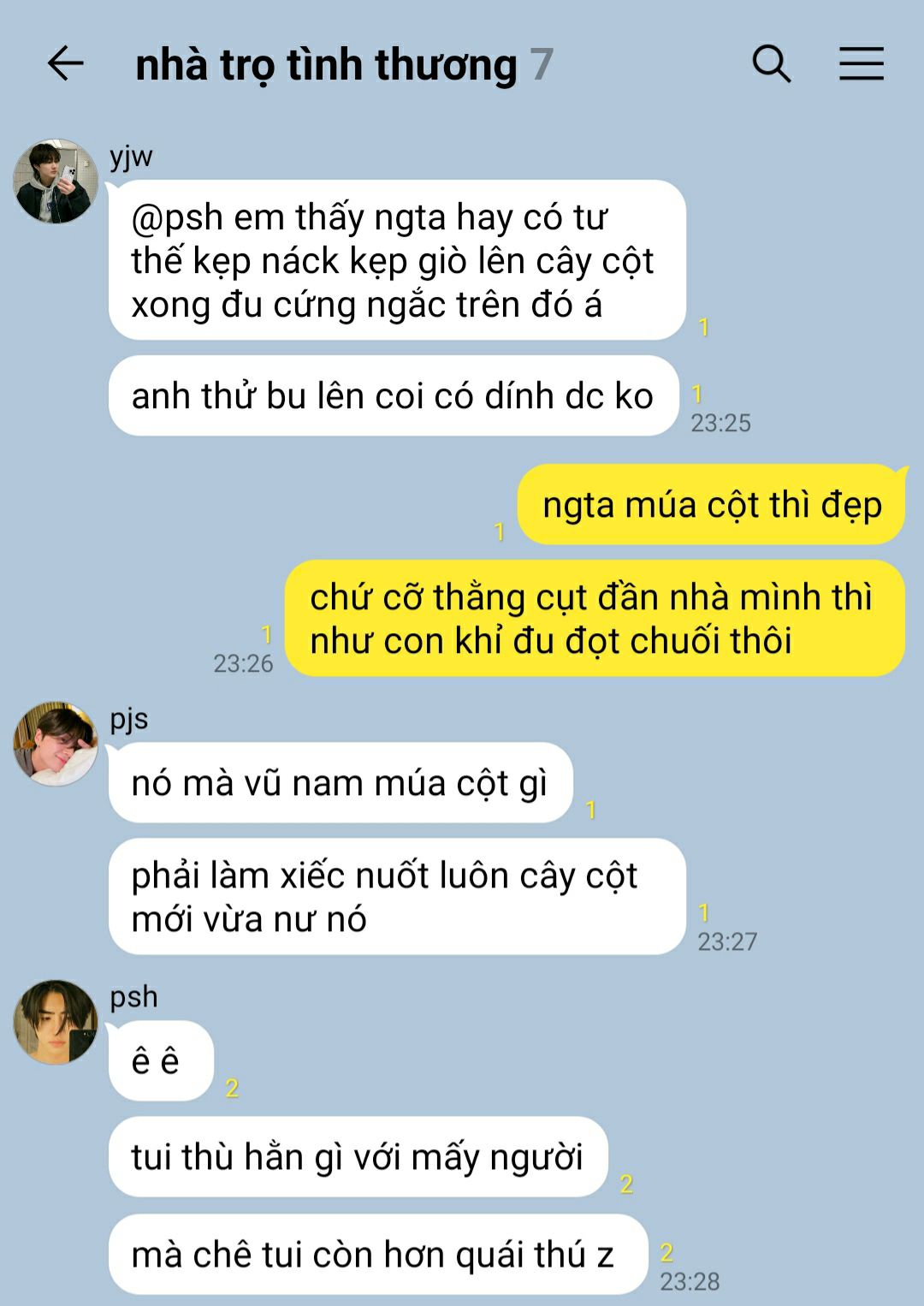Tap the chat title nhà trọ tình thương
The height and width of the screenshot is (1306, 924).
(x=326, y=66)
